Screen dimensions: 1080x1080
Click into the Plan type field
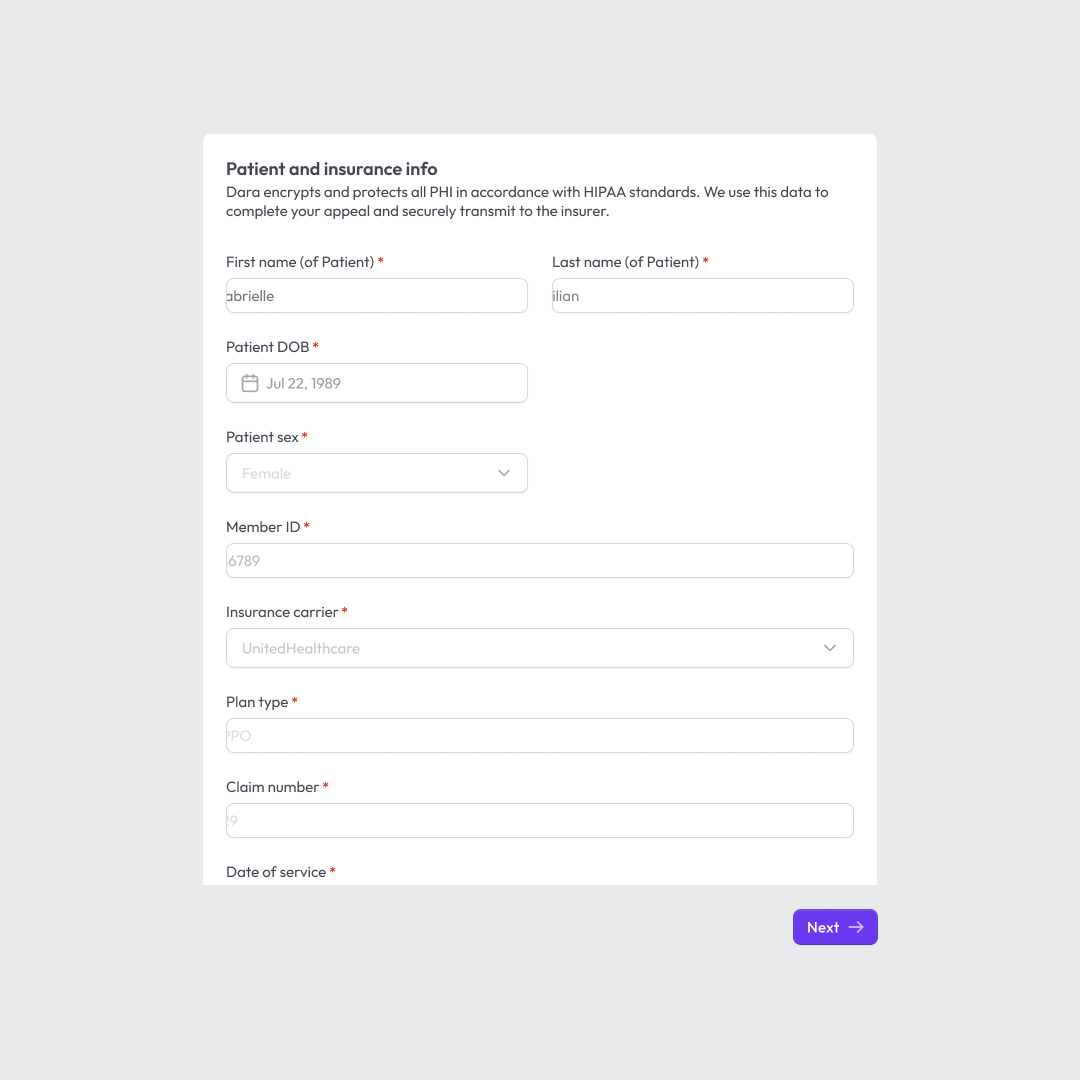coord(540,736)
